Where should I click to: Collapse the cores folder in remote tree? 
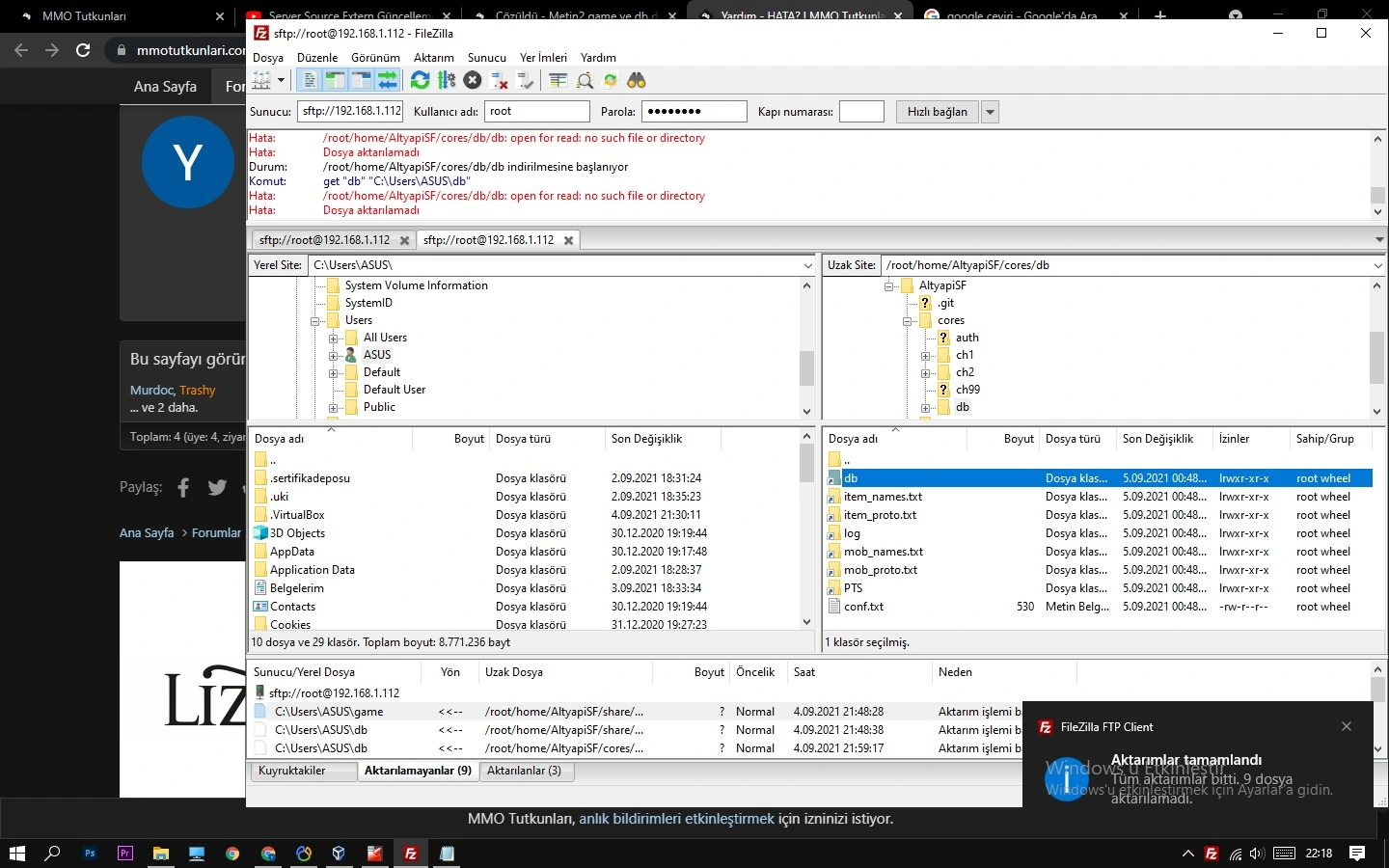tap(908, 321)
